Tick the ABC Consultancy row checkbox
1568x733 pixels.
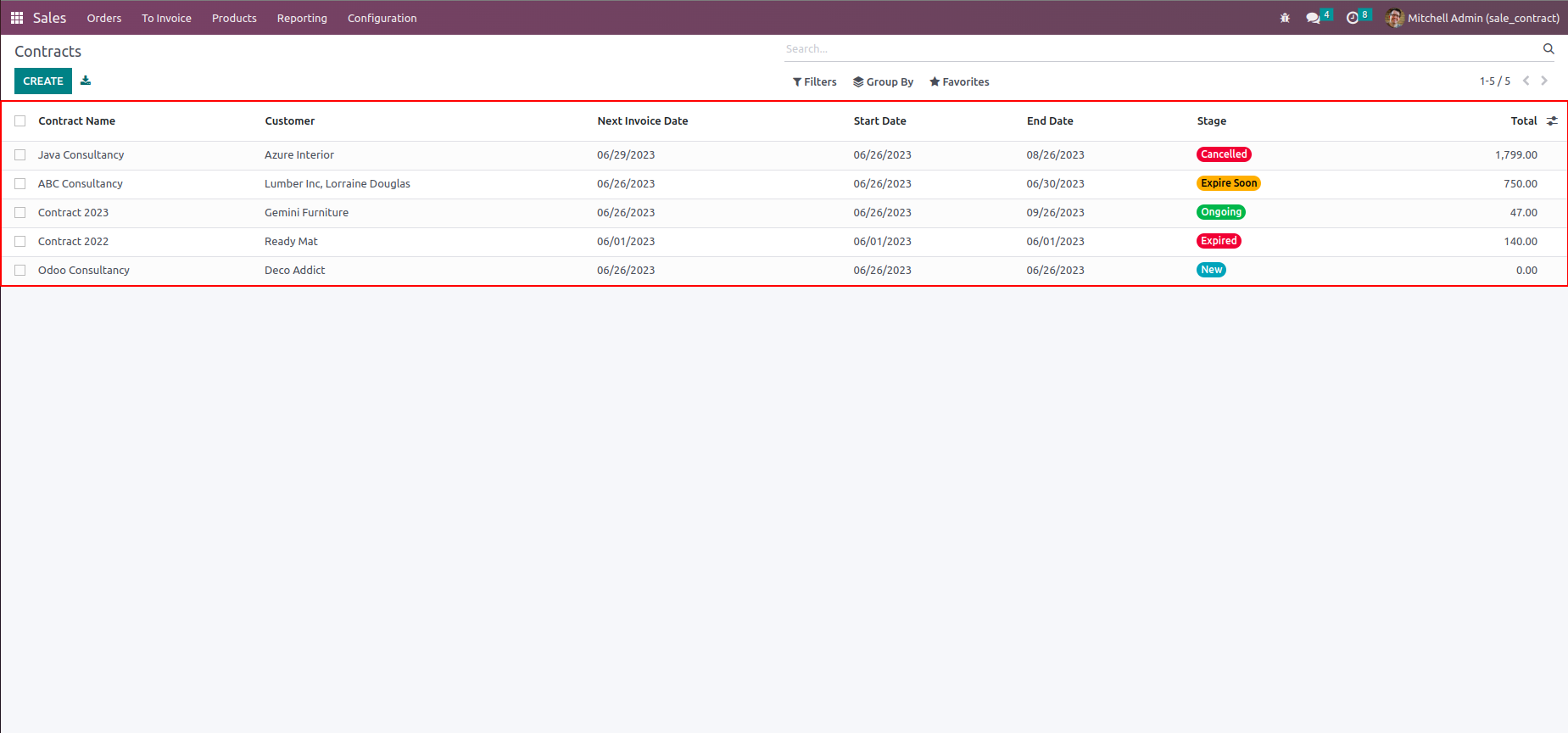click(20, 184)
